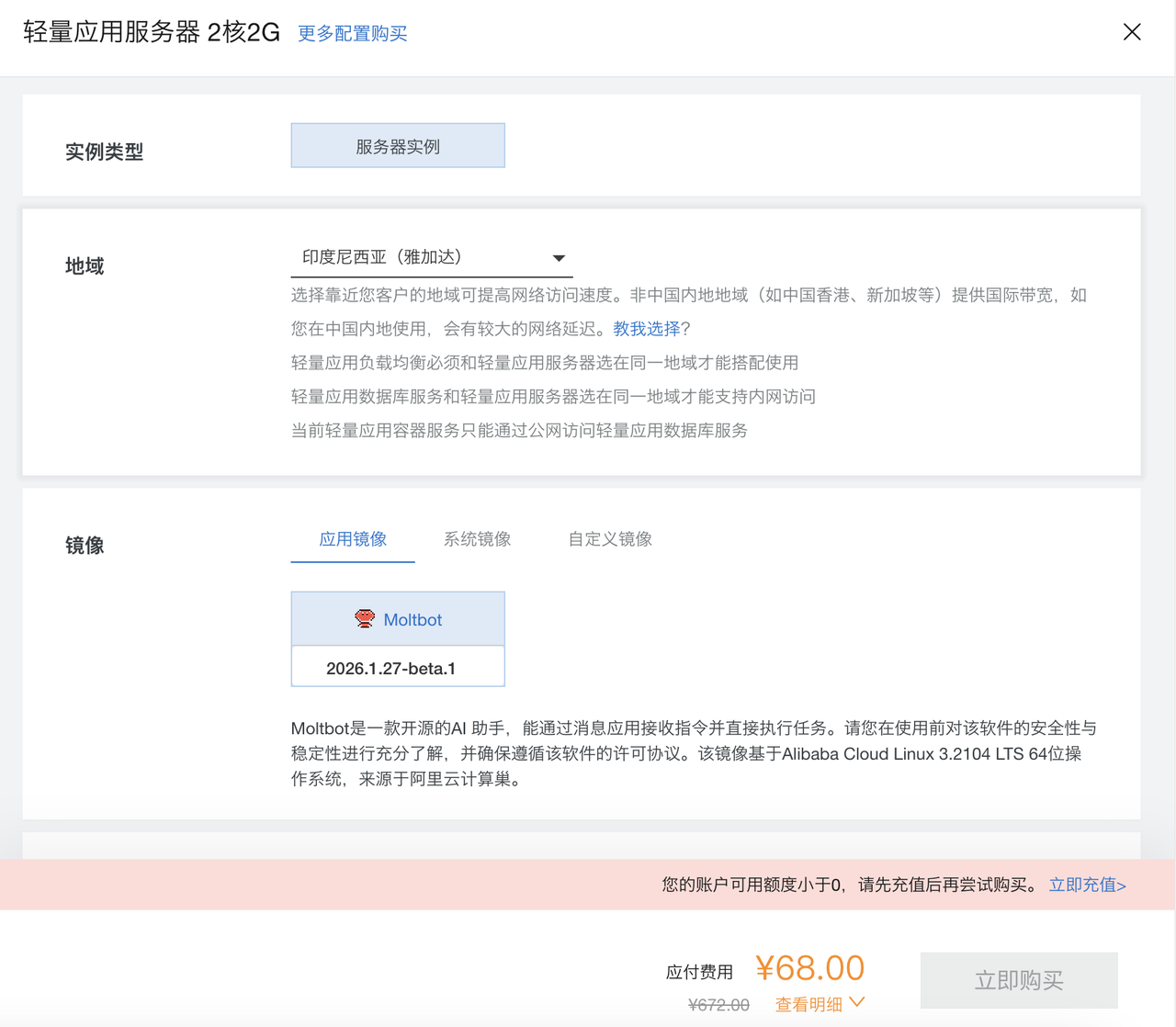1176x1027 pixels.
Task: Click the 轻量应用负载均衡 hint line
Action: (x=545, y=363)
